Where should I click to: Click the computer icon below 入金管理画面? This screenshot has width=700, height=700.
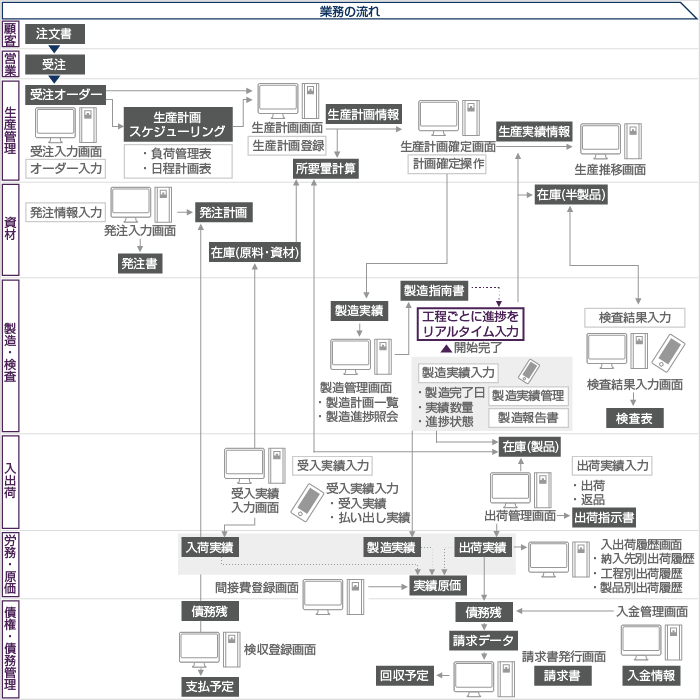(652, 642)
